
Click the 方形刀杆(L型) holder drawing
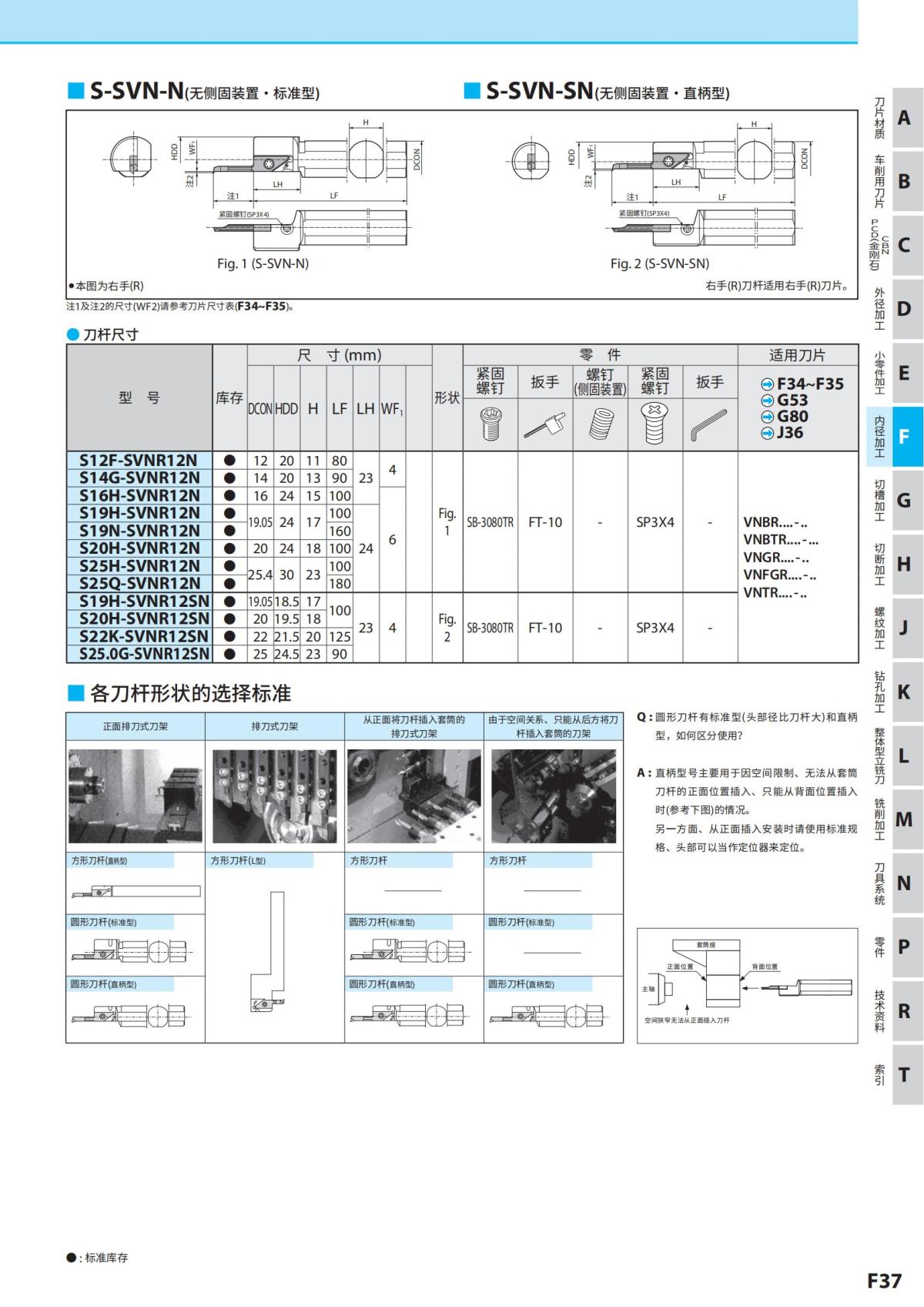click(269, 950)
